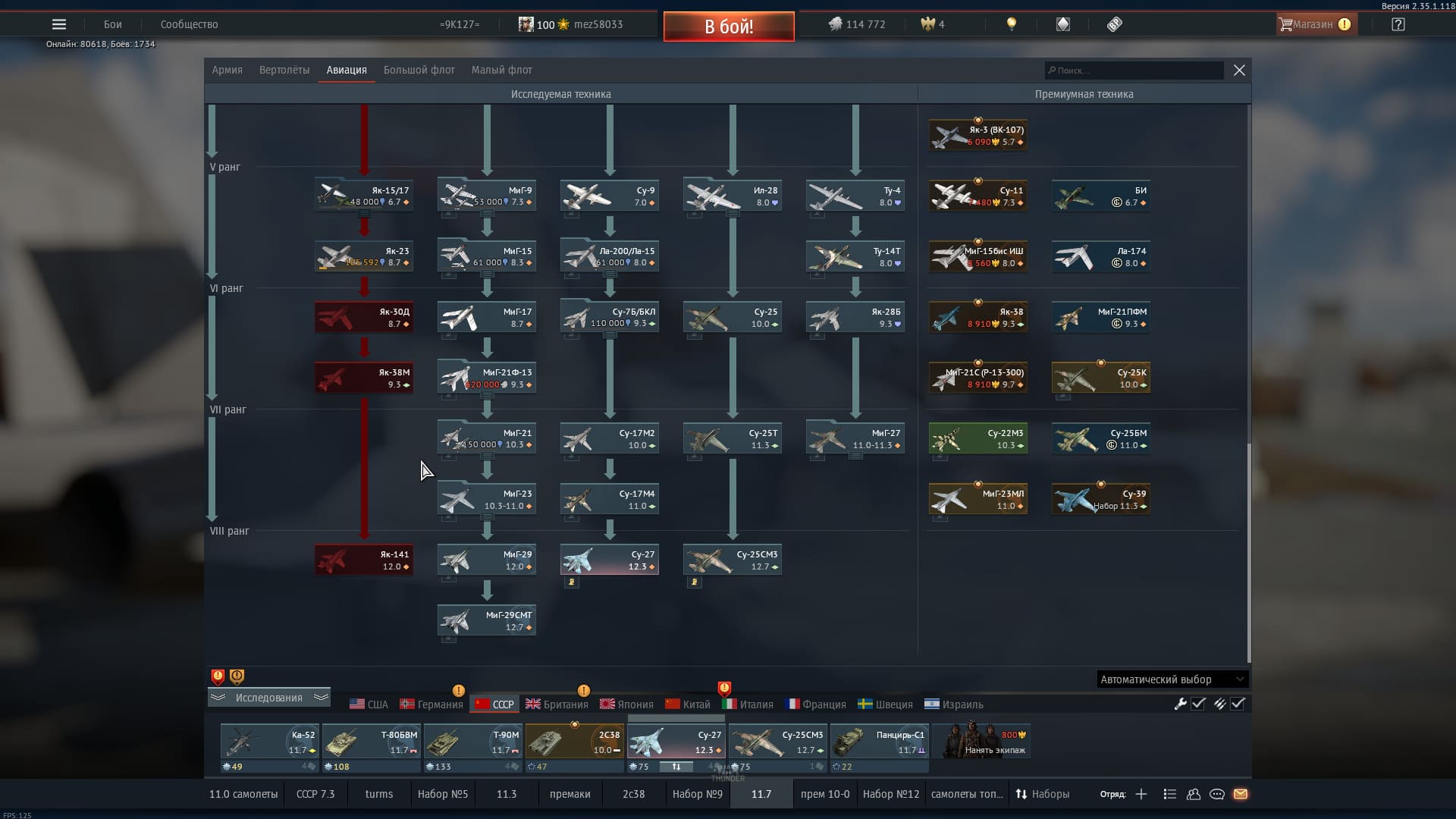1456x819 pixels.
Task: Click the squadron tag =9K127=
Action: click(x=460, y=24)
